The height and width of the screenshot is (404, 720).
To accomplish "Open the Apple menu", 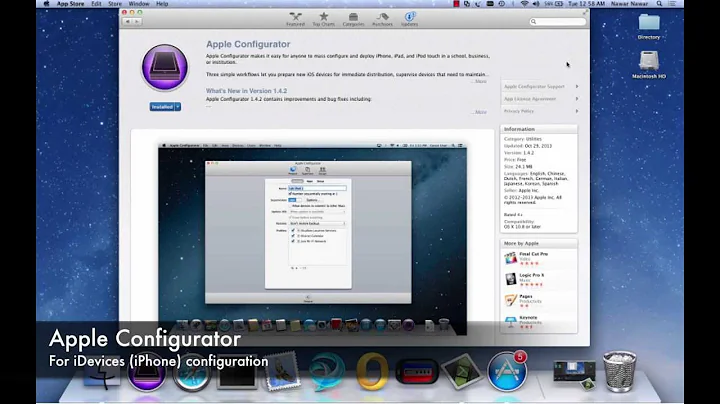I will pos(46,4).
